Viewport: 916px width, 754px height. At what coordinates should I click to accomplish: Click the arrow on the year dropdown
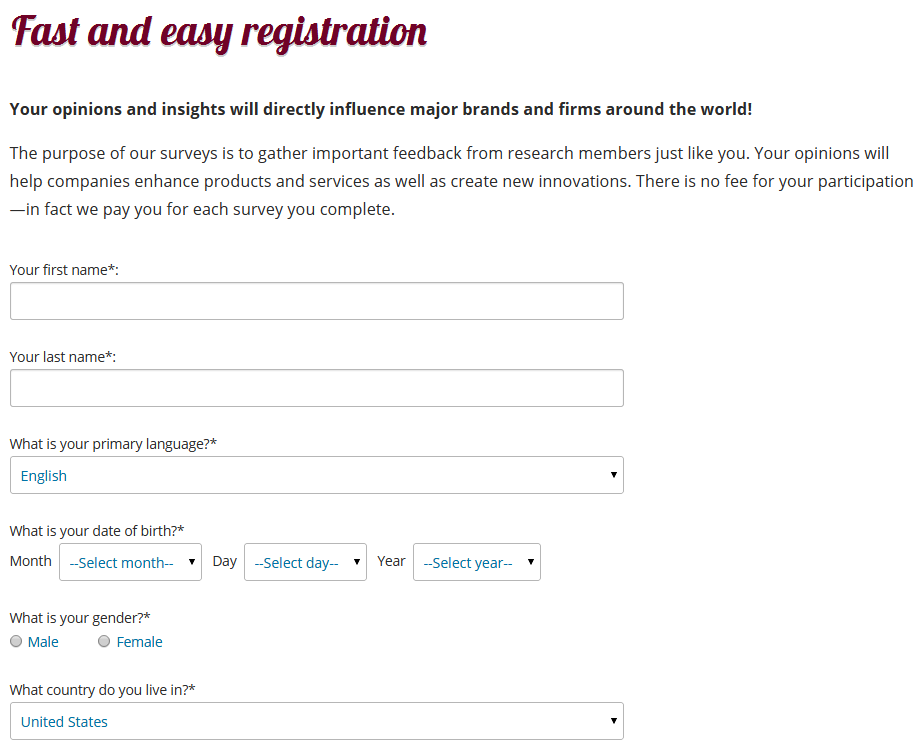530,562
